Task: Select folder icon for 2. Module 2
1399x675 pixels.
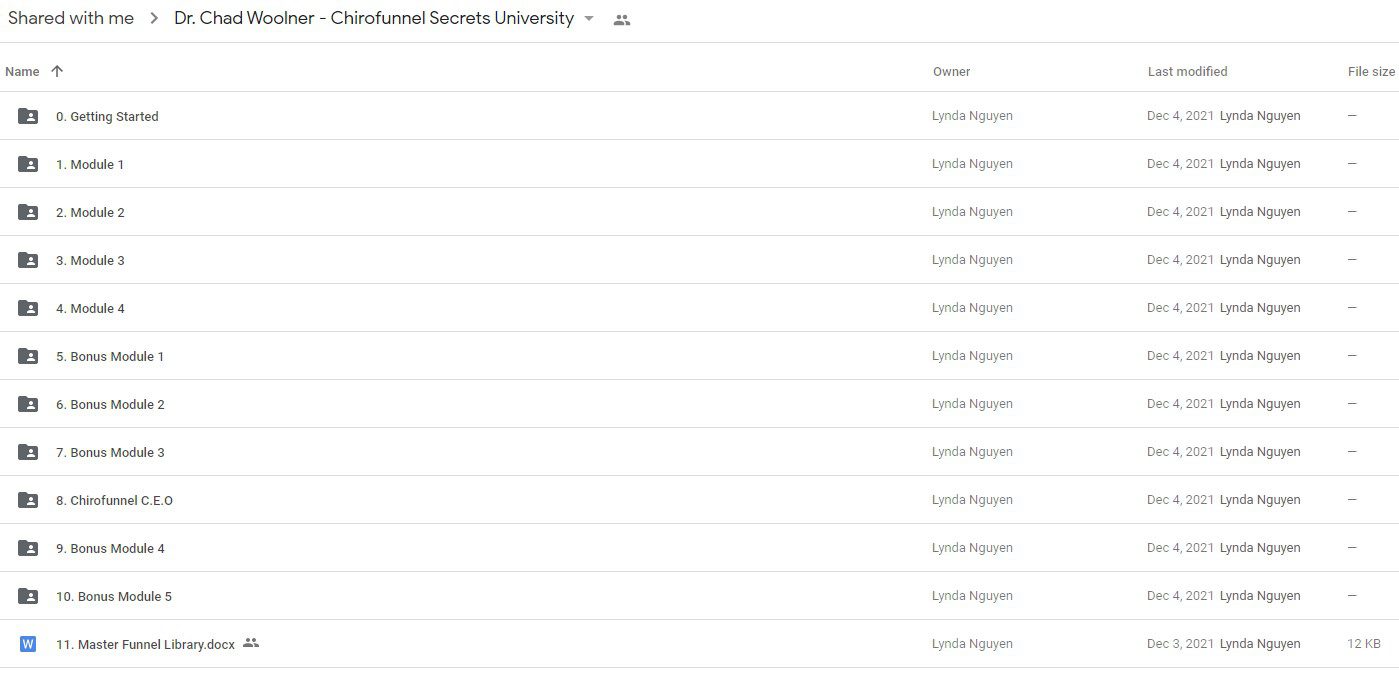Action: (28, 212)
